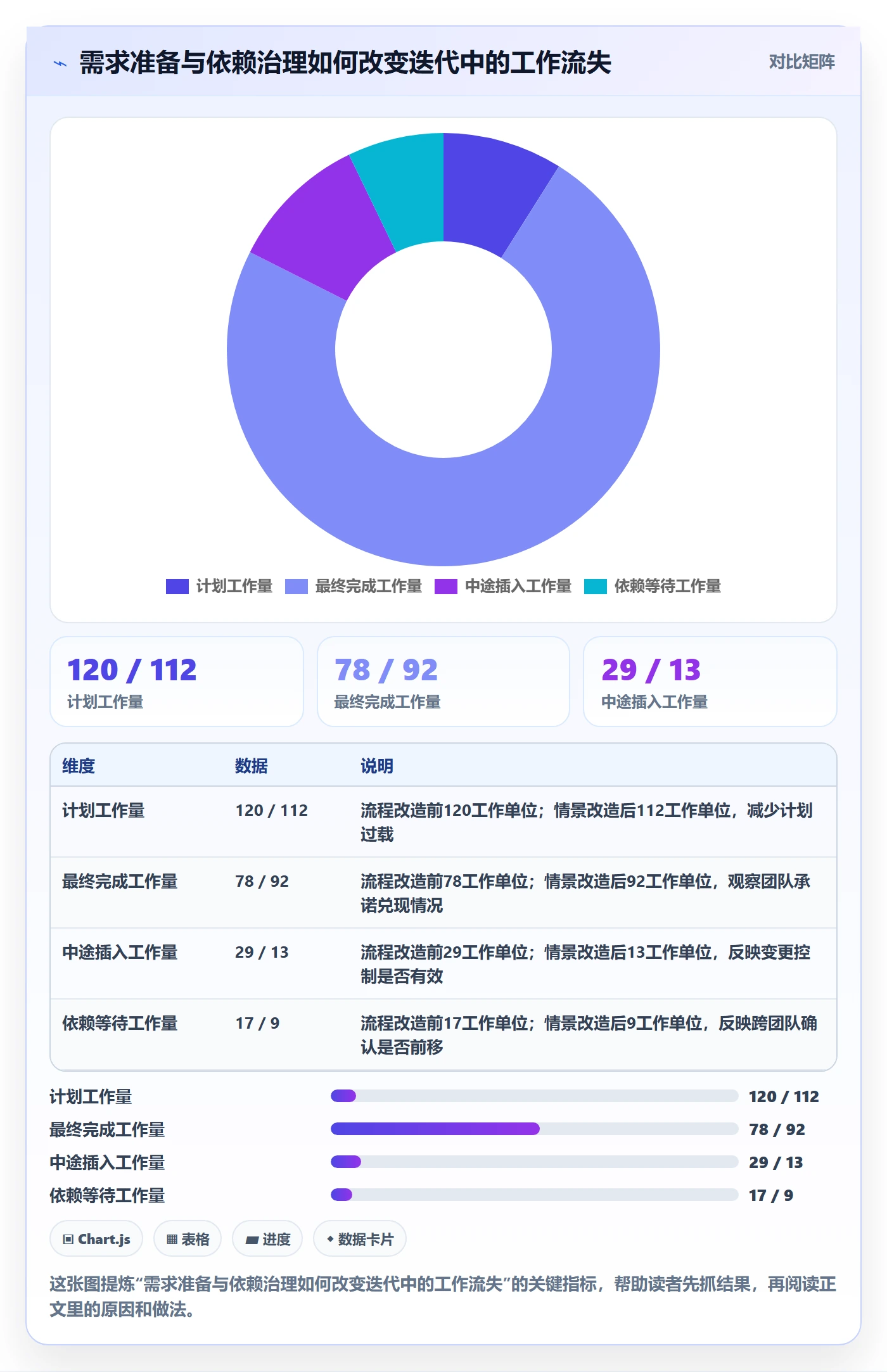
Task: Click the 对比矩阵 label in header
Action: point(801,62)
